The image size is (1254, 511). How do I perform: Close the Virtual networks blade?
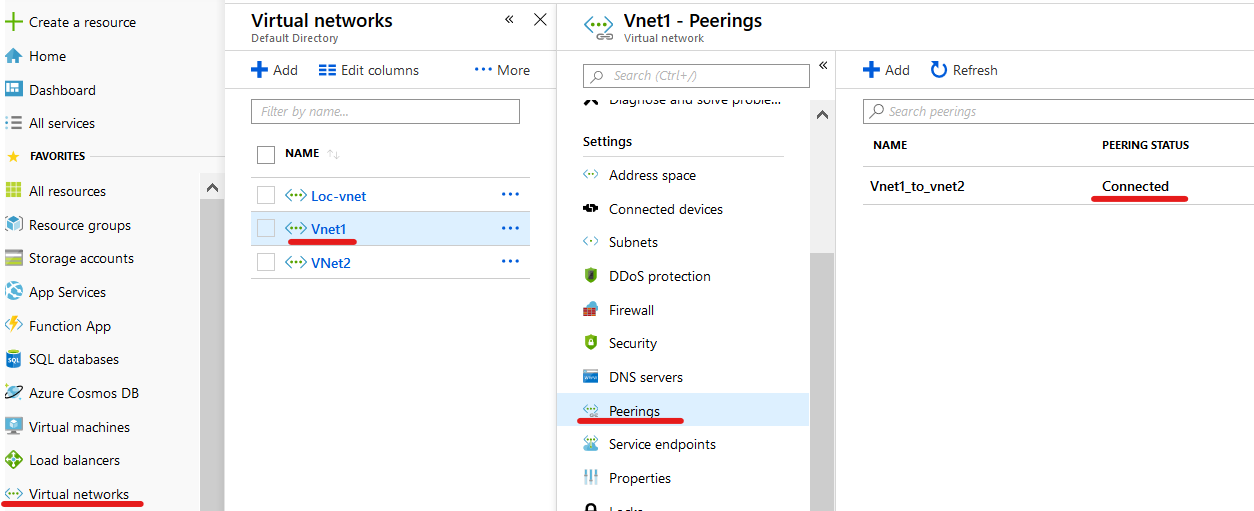coord(540,20)
